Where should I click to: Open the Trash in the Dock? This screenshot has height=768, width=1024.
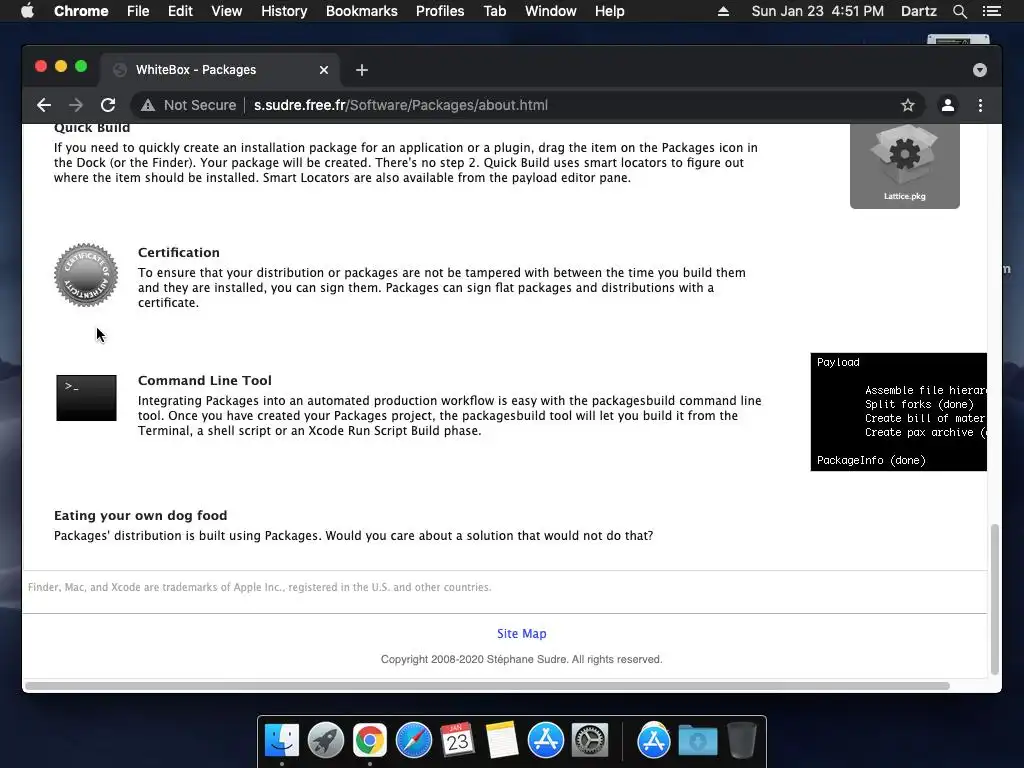[741, 741]
